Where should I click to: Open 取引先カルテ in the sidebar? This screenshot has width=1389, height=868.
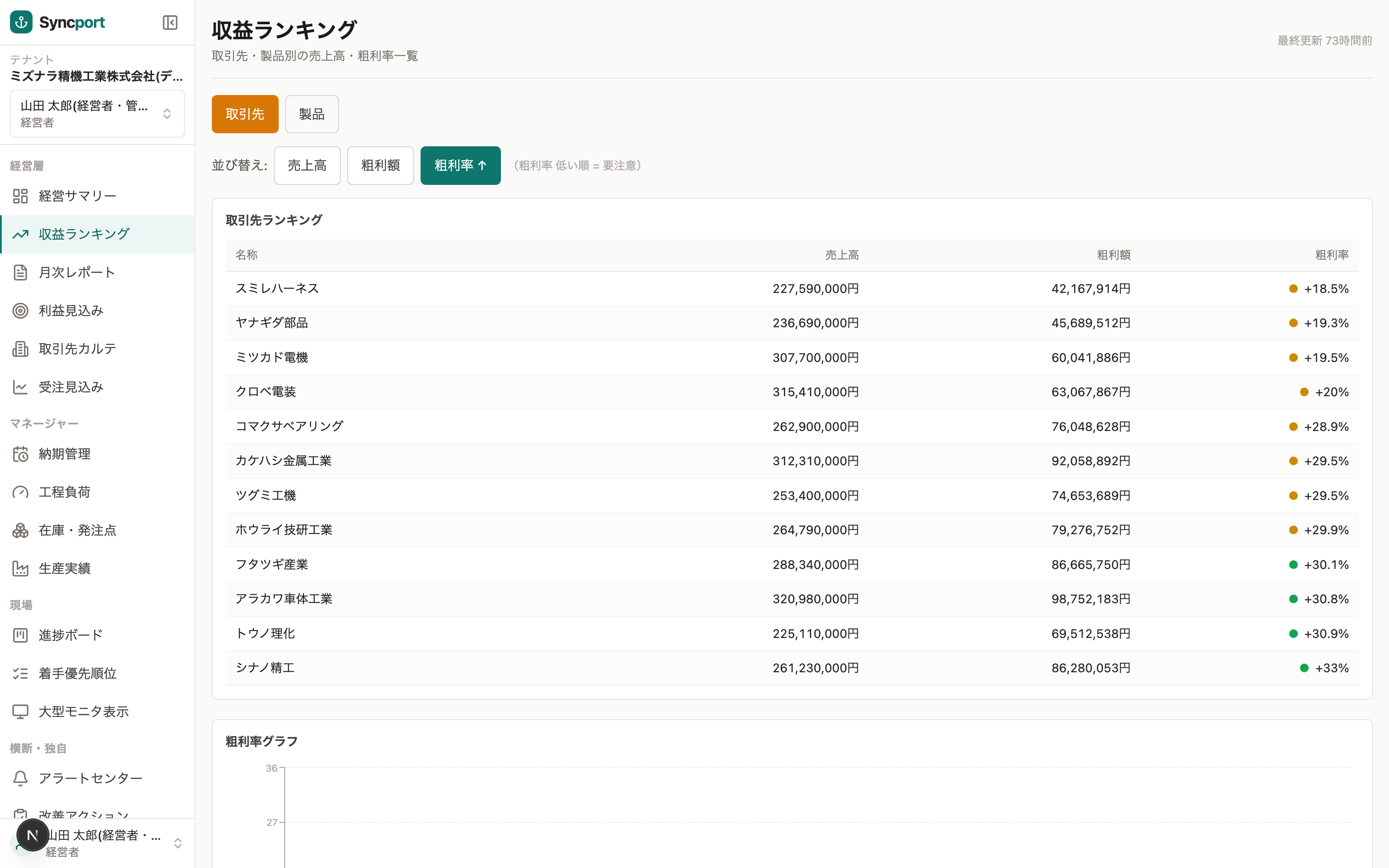pyautogui.click(x=97, y=349)
